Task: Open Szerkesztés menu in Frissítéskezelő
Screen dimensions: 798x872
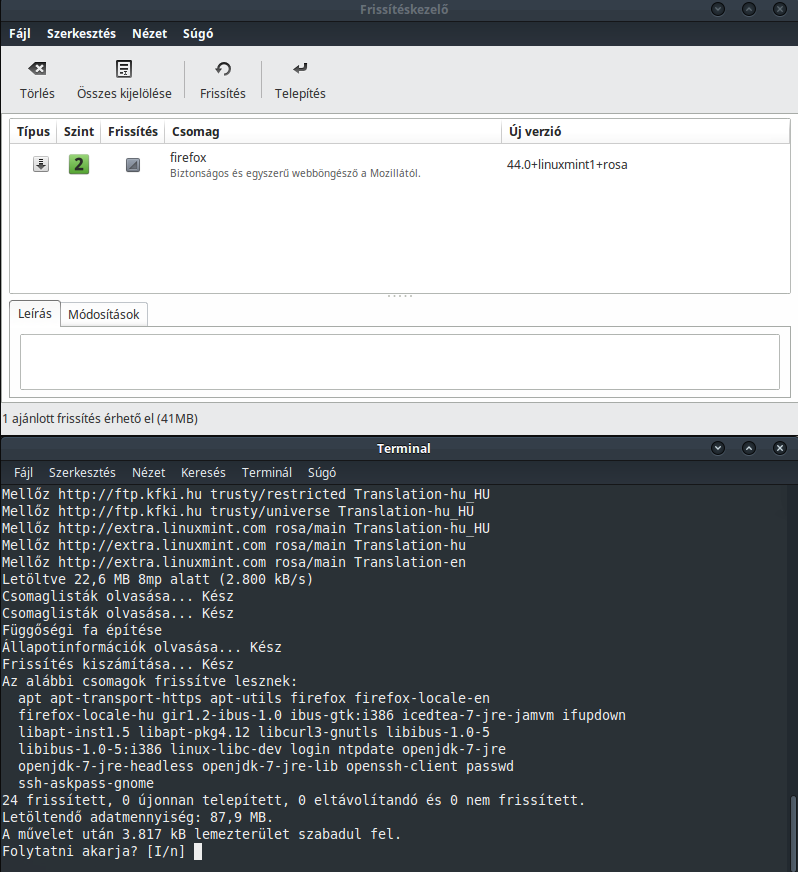Action: point(81,33)
